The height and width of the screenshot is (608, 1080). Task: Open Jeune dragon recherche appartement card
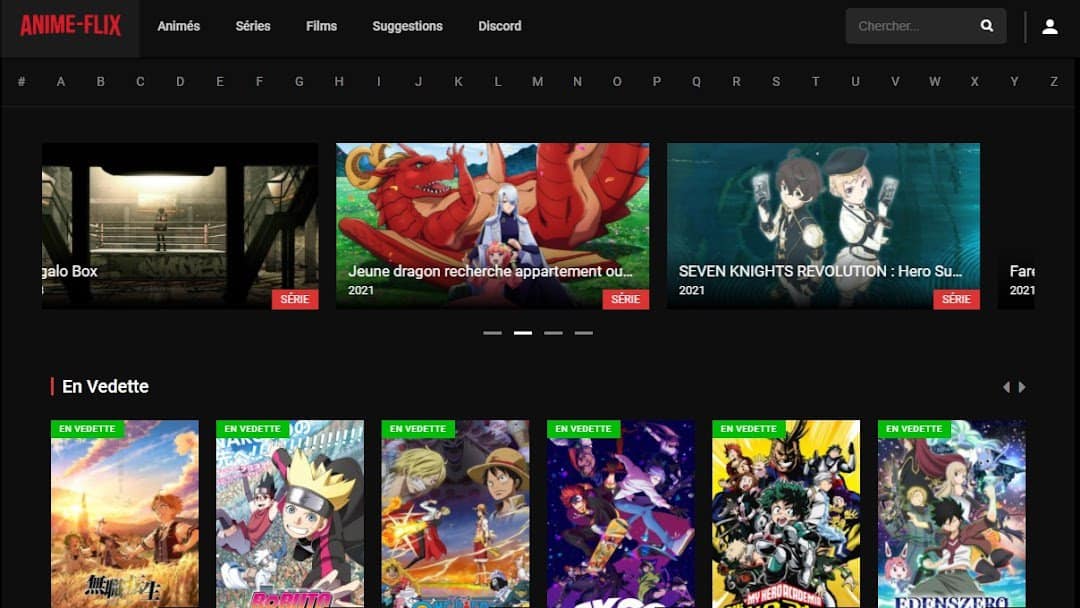pos(492,226)
